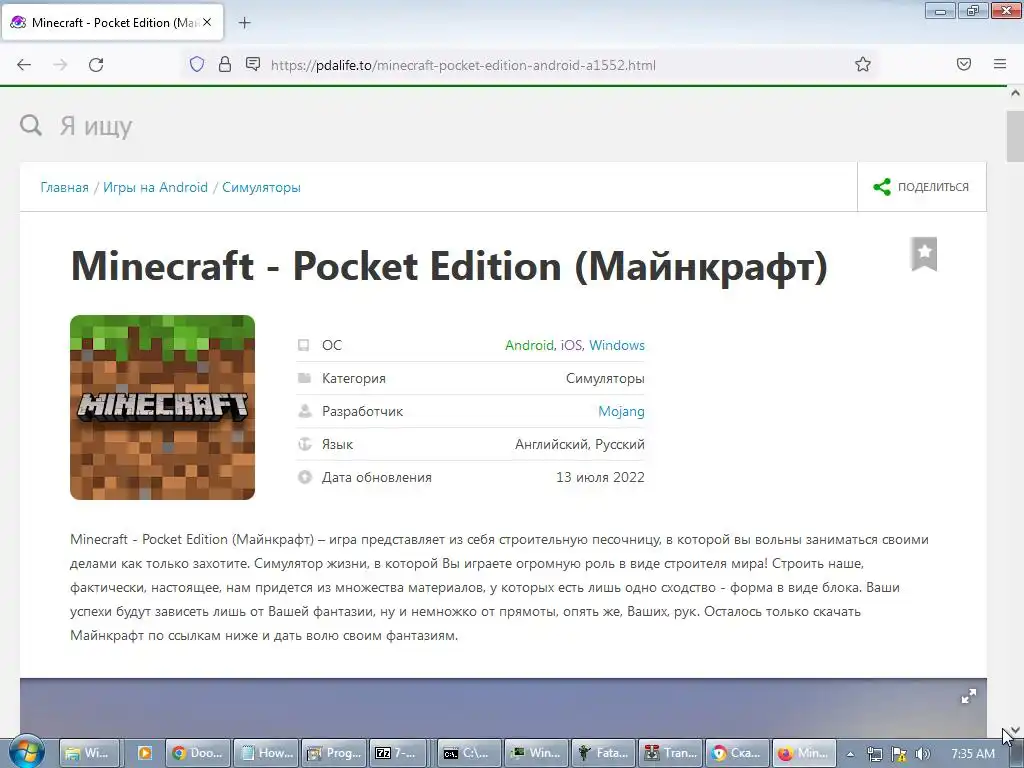Open the Mojang developer link
Screen dimensions: 1024x768
point(621,411)
